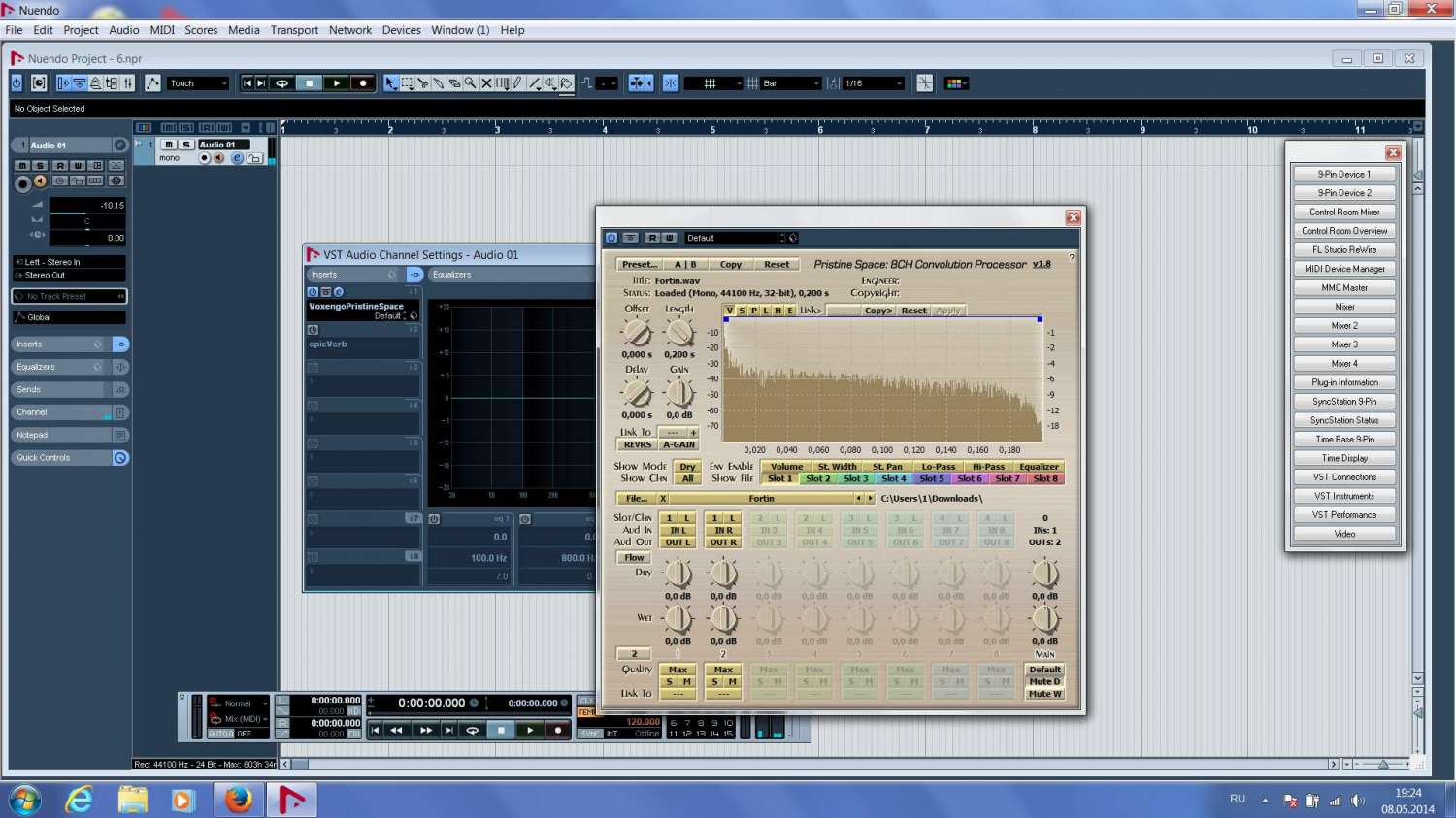Select the Zoom magnifier tool in toolbar
1456x818 pixels.
coord(471,83)
